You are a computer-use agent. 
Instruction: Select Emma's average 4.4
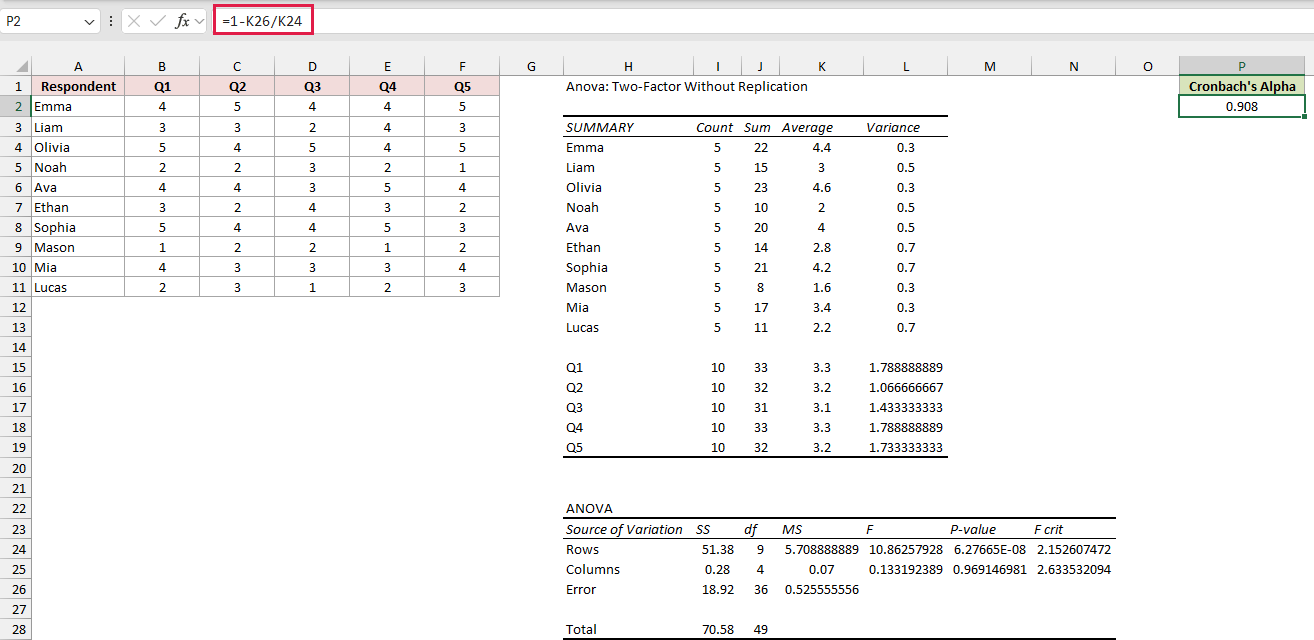(x=820, y=147)
